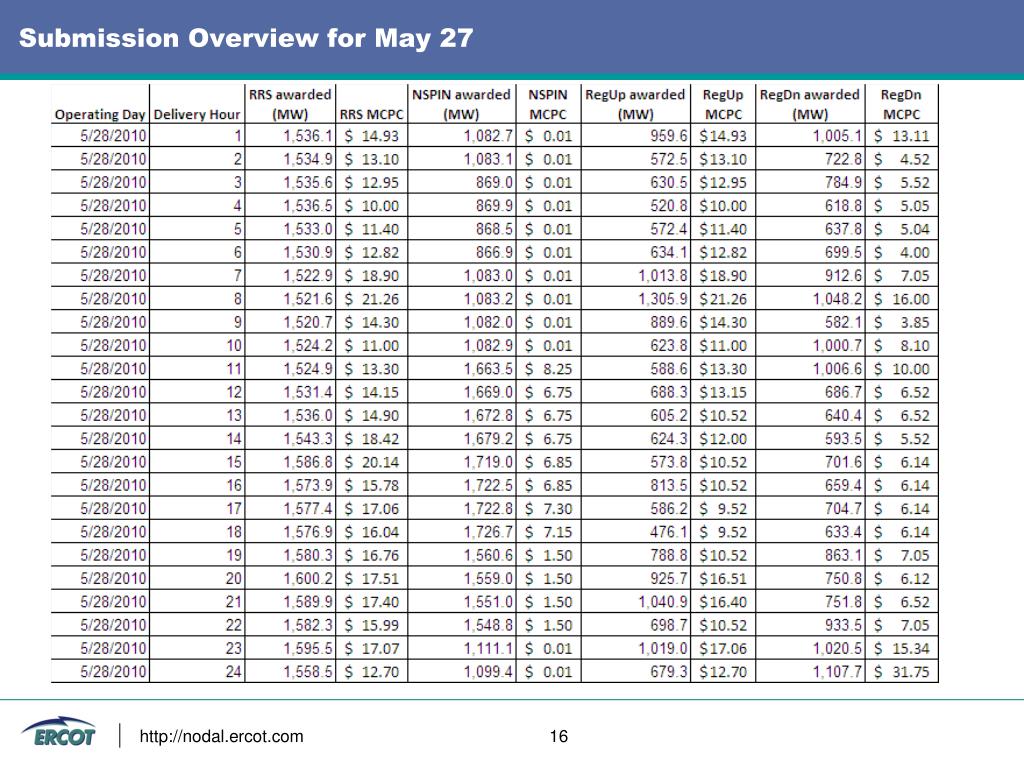Select NSPIN awarded value 1,111.1
The height and width of the screenshot is (768, 1024).
point(488,648)
